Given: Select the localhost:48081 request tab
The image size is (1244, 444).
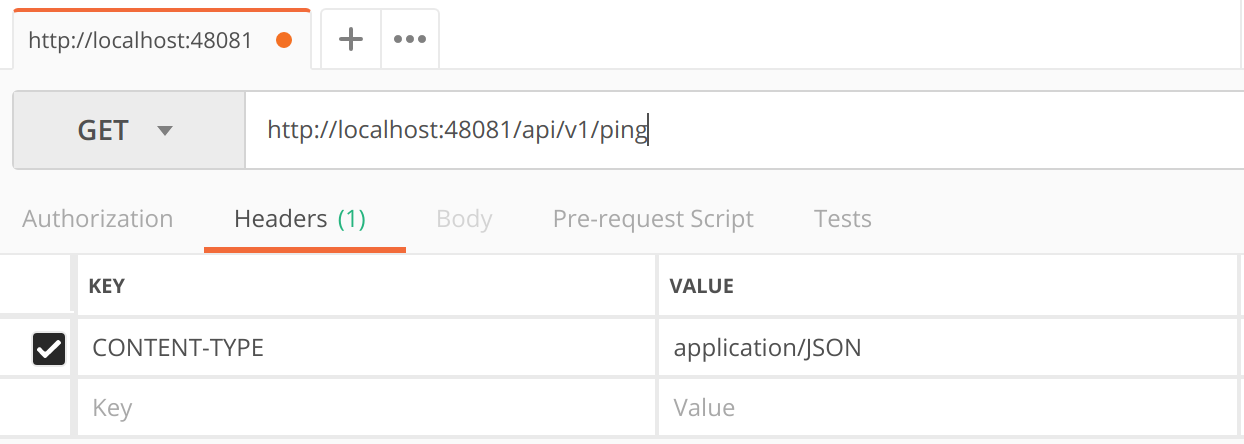Looking at the screenshot, I should coord(140,40).
